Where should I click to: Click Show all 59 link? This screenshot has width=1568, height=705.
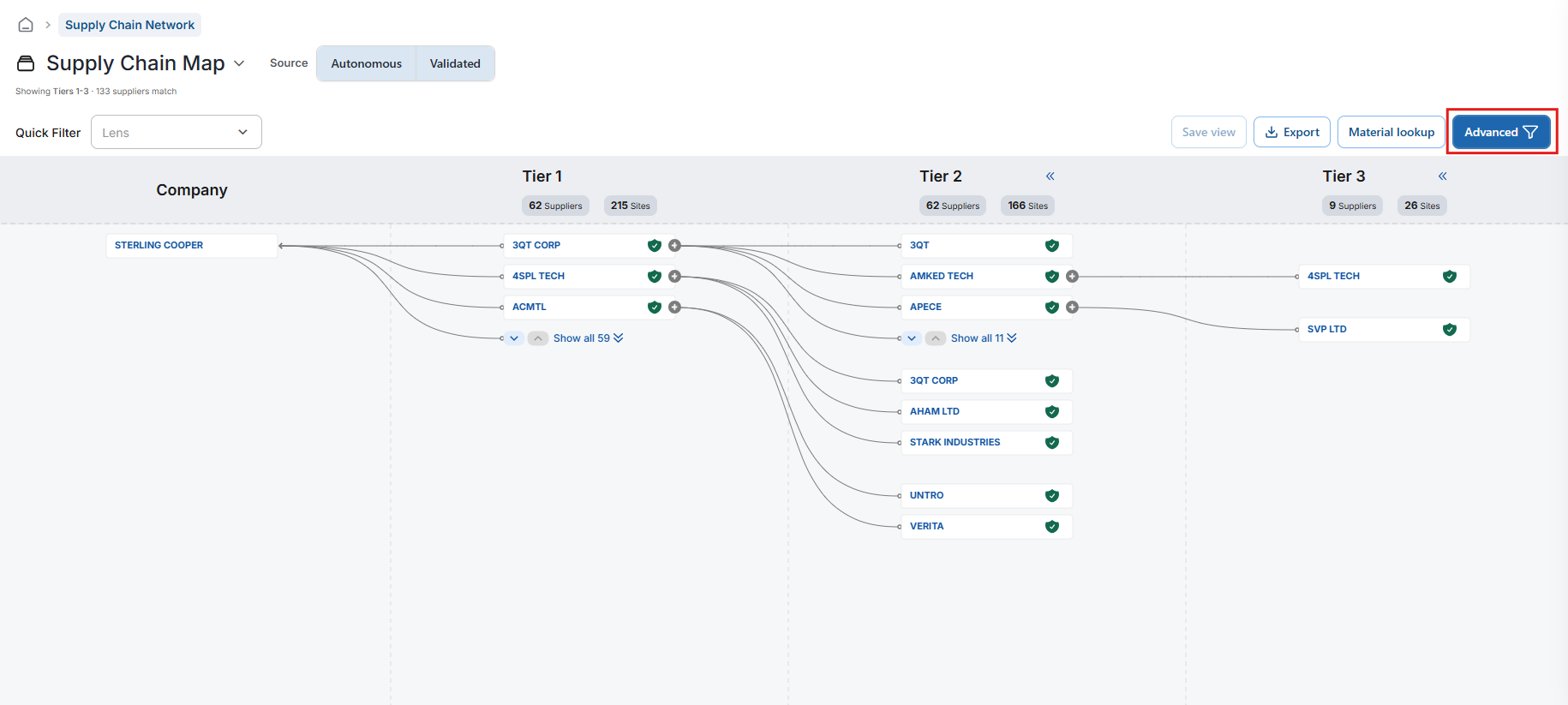point(588,338)
